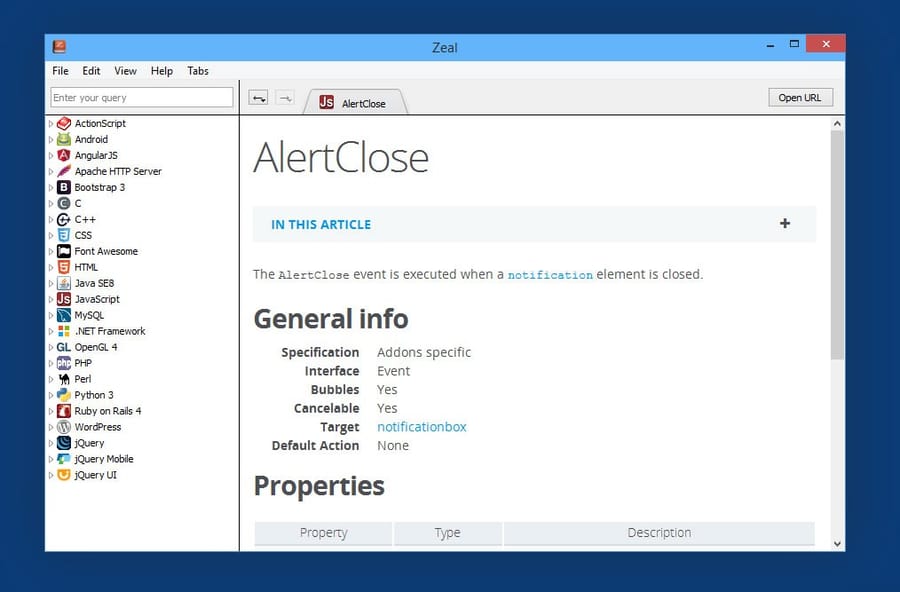Click the Zeal app icon in title bar

coord(59,47)
